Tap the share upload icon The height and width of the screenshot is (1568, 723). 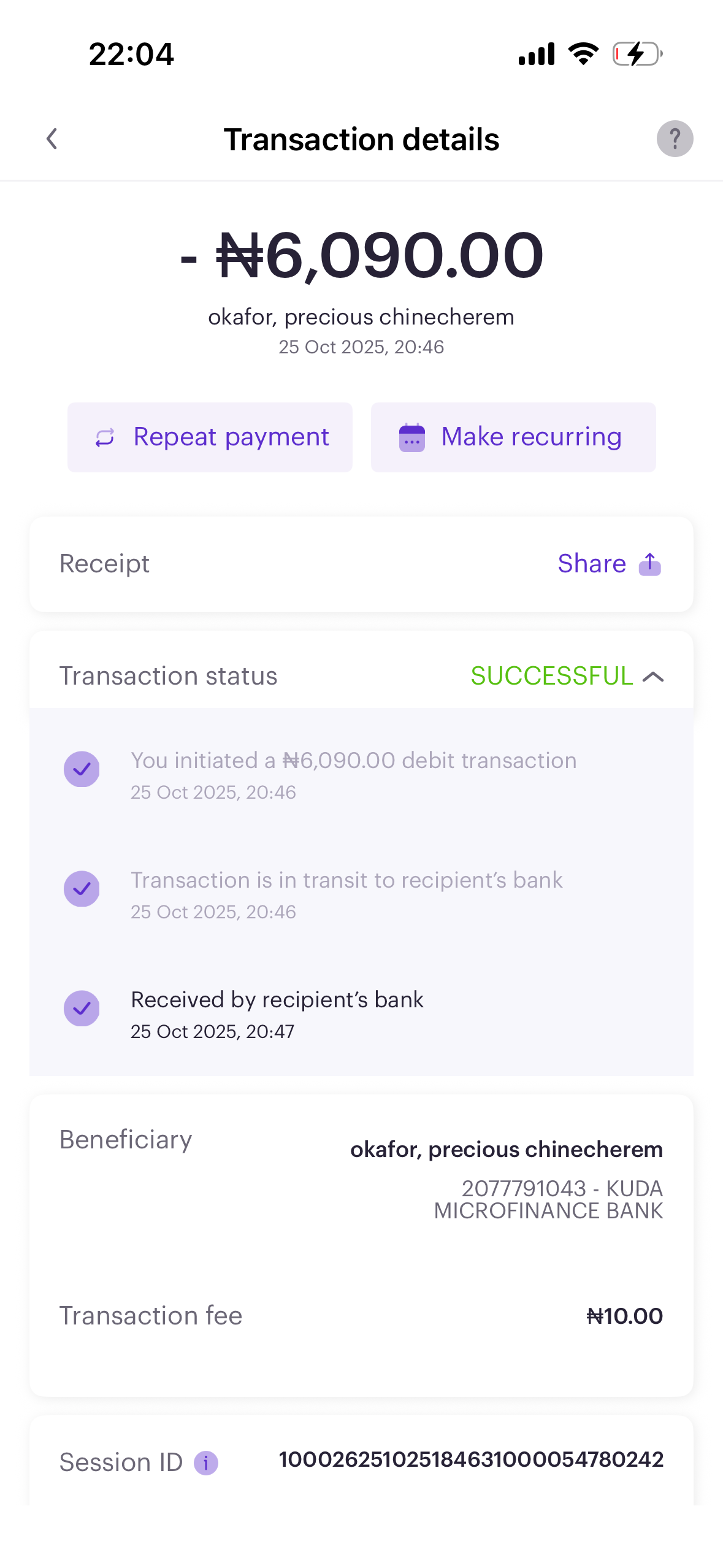click(650, 564)
